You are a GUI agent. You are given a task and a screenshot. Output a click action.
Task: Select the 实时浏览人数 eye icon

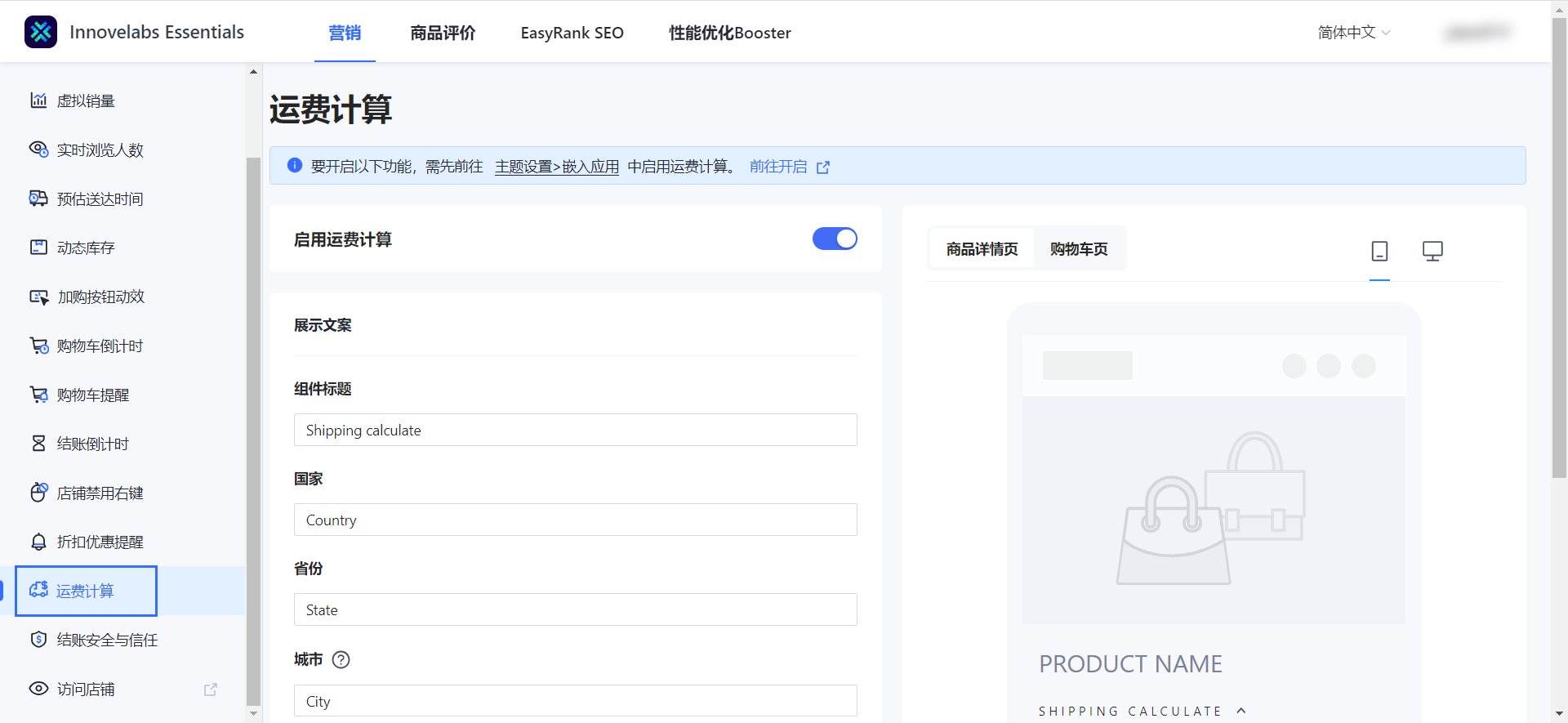[38, 150]
